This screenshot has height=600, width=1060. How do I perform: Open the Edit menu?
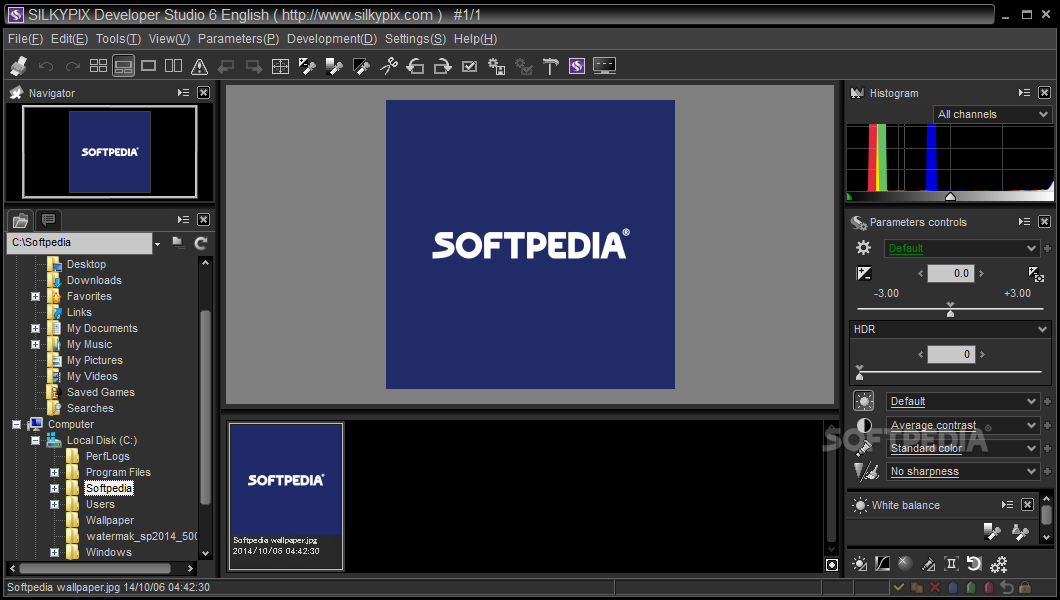click(x=69, y=39)
